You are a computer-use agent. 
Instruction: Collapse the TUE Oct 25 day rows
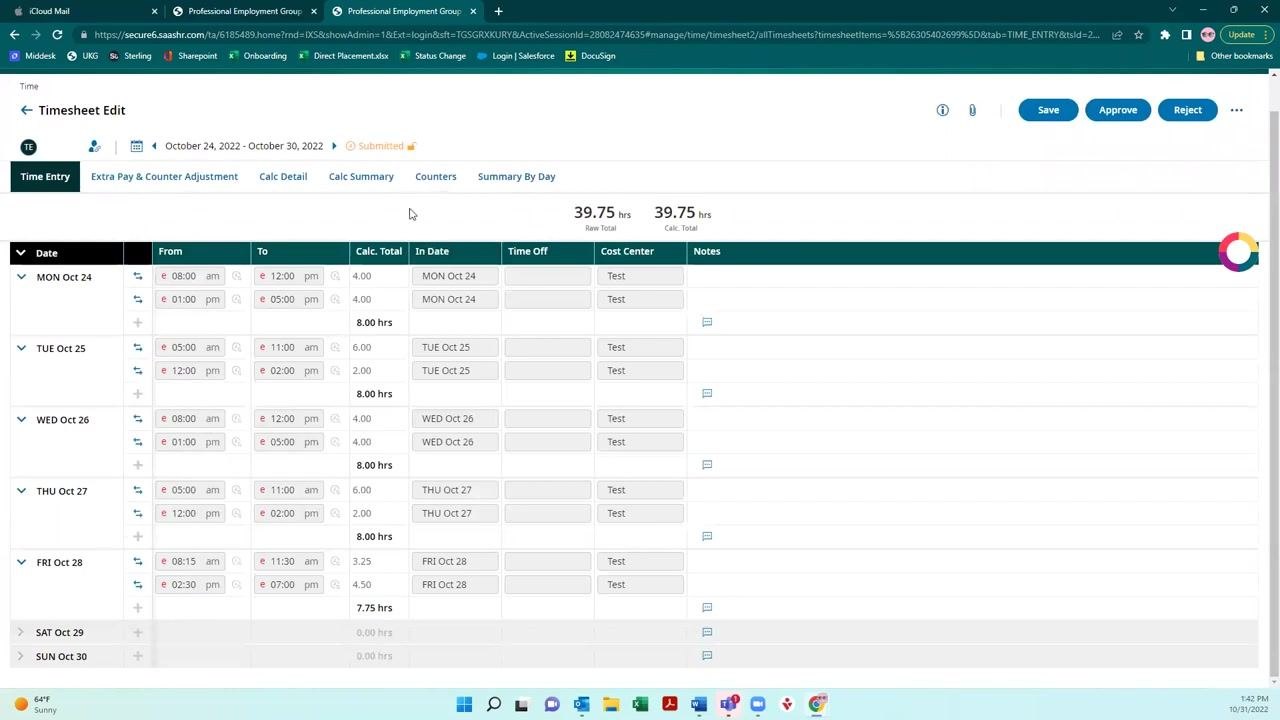tap(21, 348)
